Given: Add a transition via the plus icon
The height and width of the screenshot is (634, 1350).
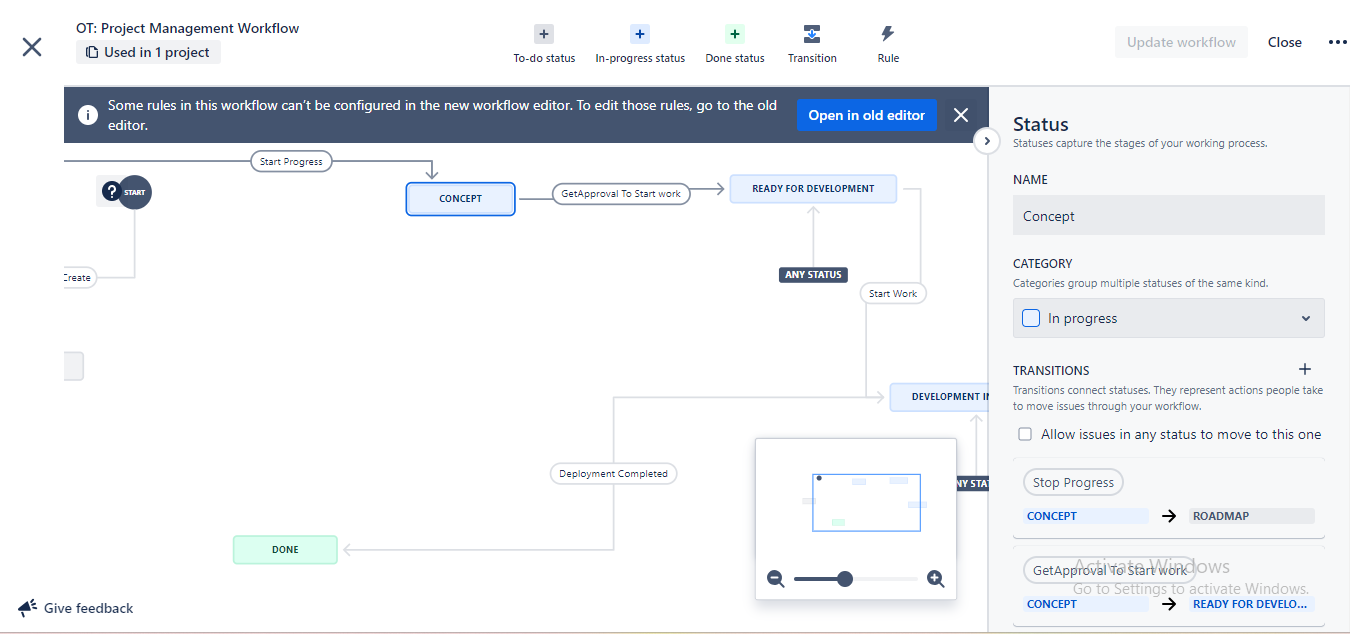Looking at the screenshot, I should click(1305, 369).
